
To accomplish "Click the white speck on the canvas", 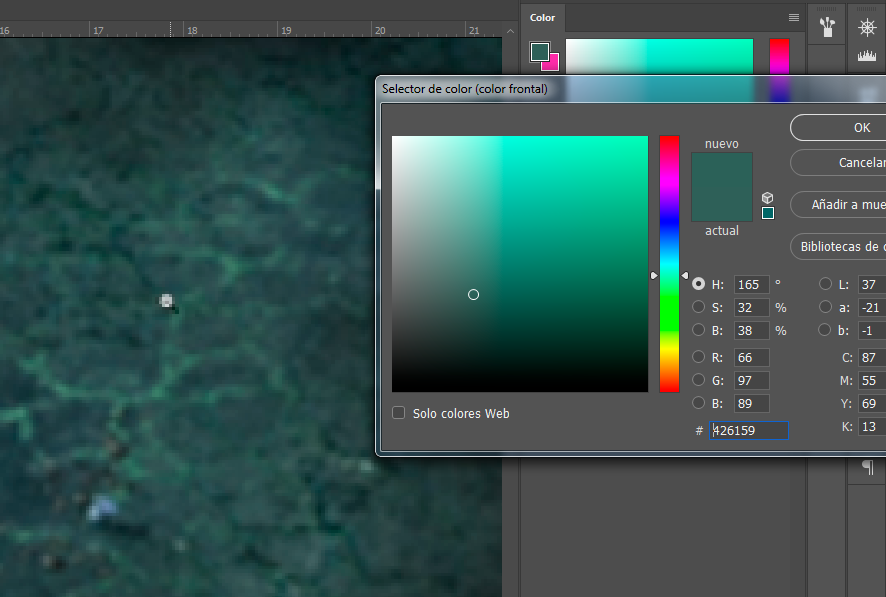I will pyautogui.click(x=166, y=300).
